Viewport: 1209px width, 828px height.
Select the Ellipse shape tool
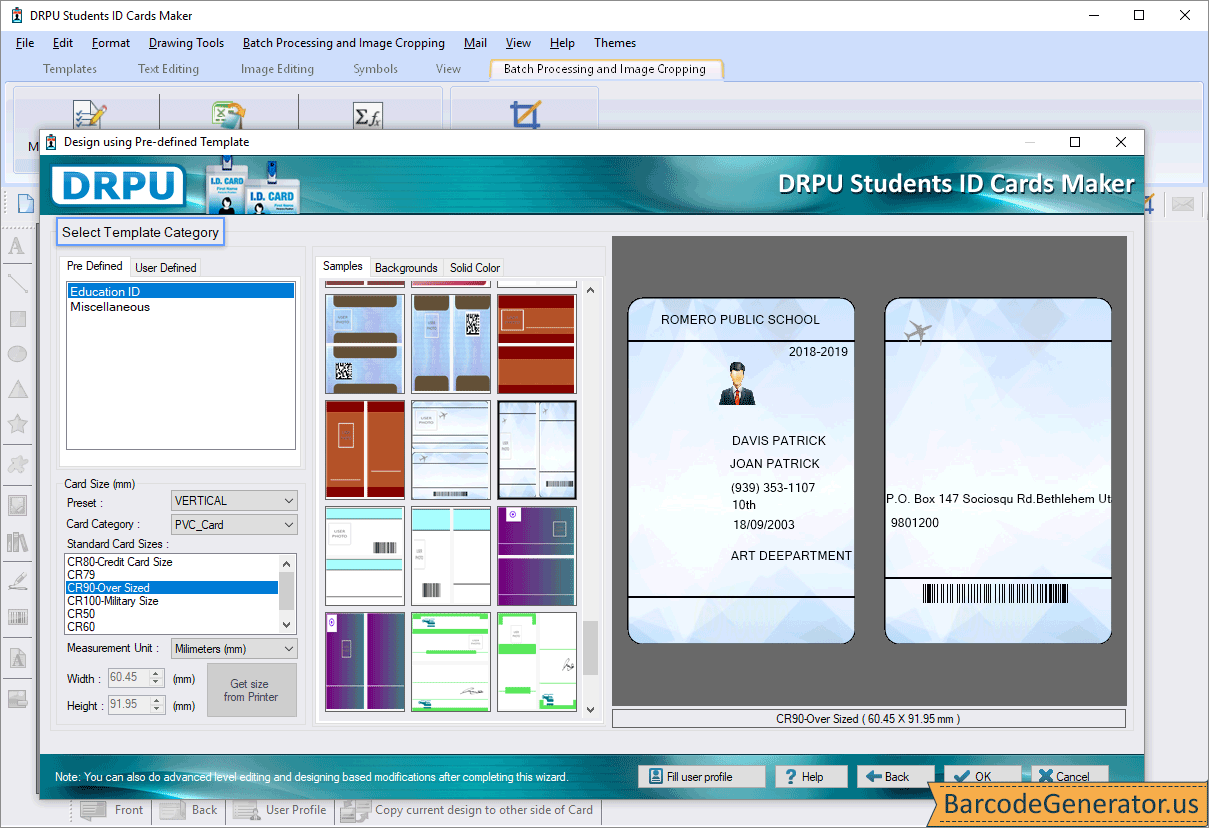pyautogui.click(x=17, y=354)
